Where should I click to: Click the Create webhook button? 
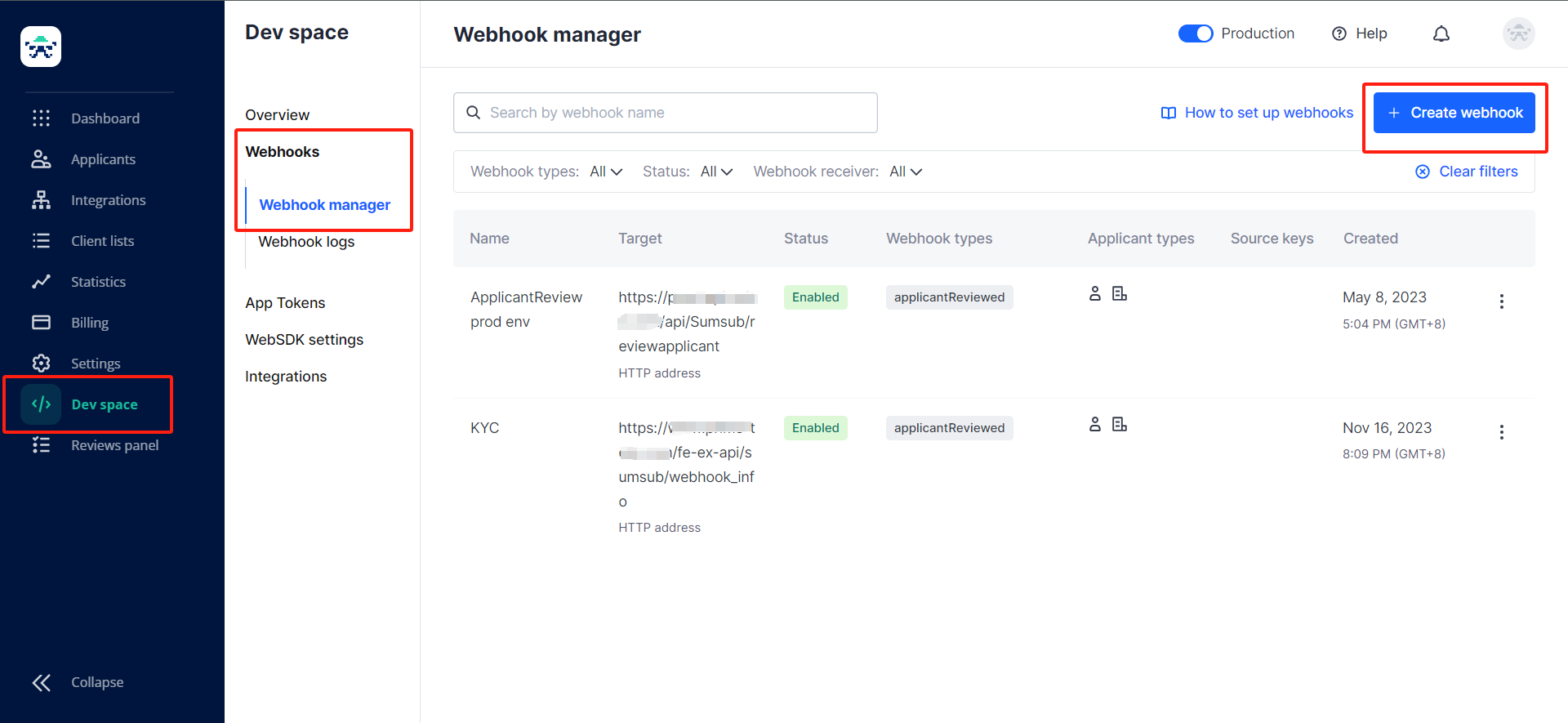[x=1454, y=113]
